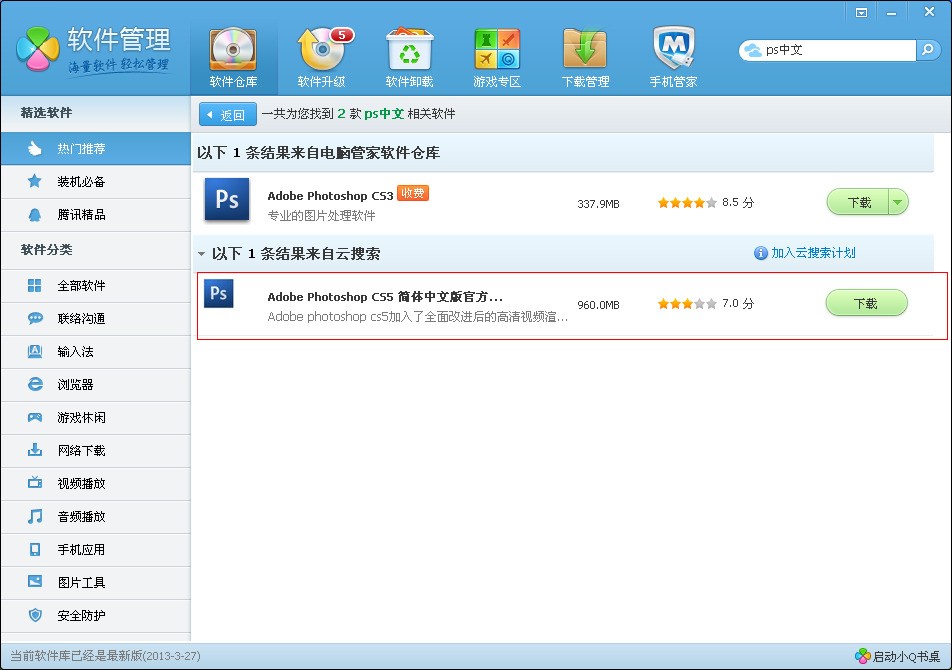Expand the download dropdown arrow for Photoshop CS3
The height and width of the screenshot is (670, 952).
pos(897,202)
